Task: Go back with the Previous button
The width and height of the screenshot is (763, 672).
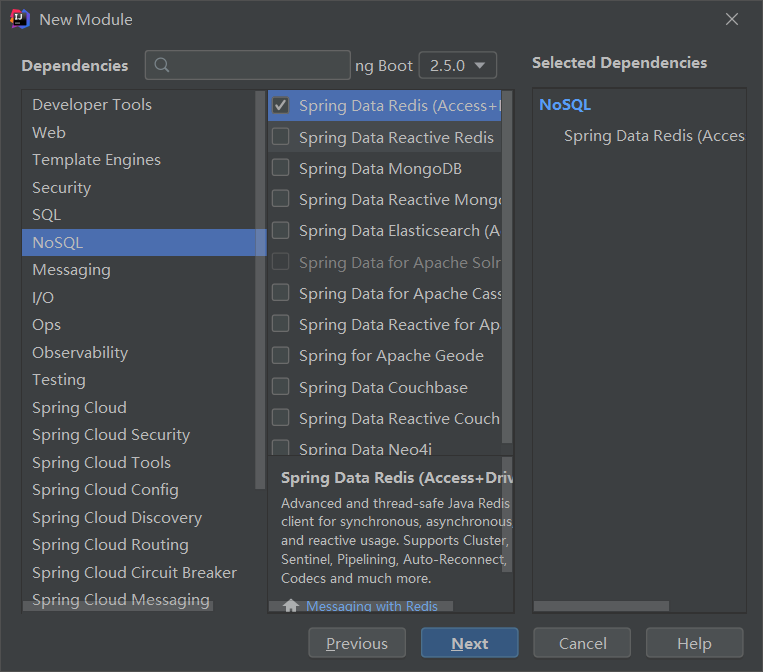Action: pyautogui.click(x=356, y=643)
